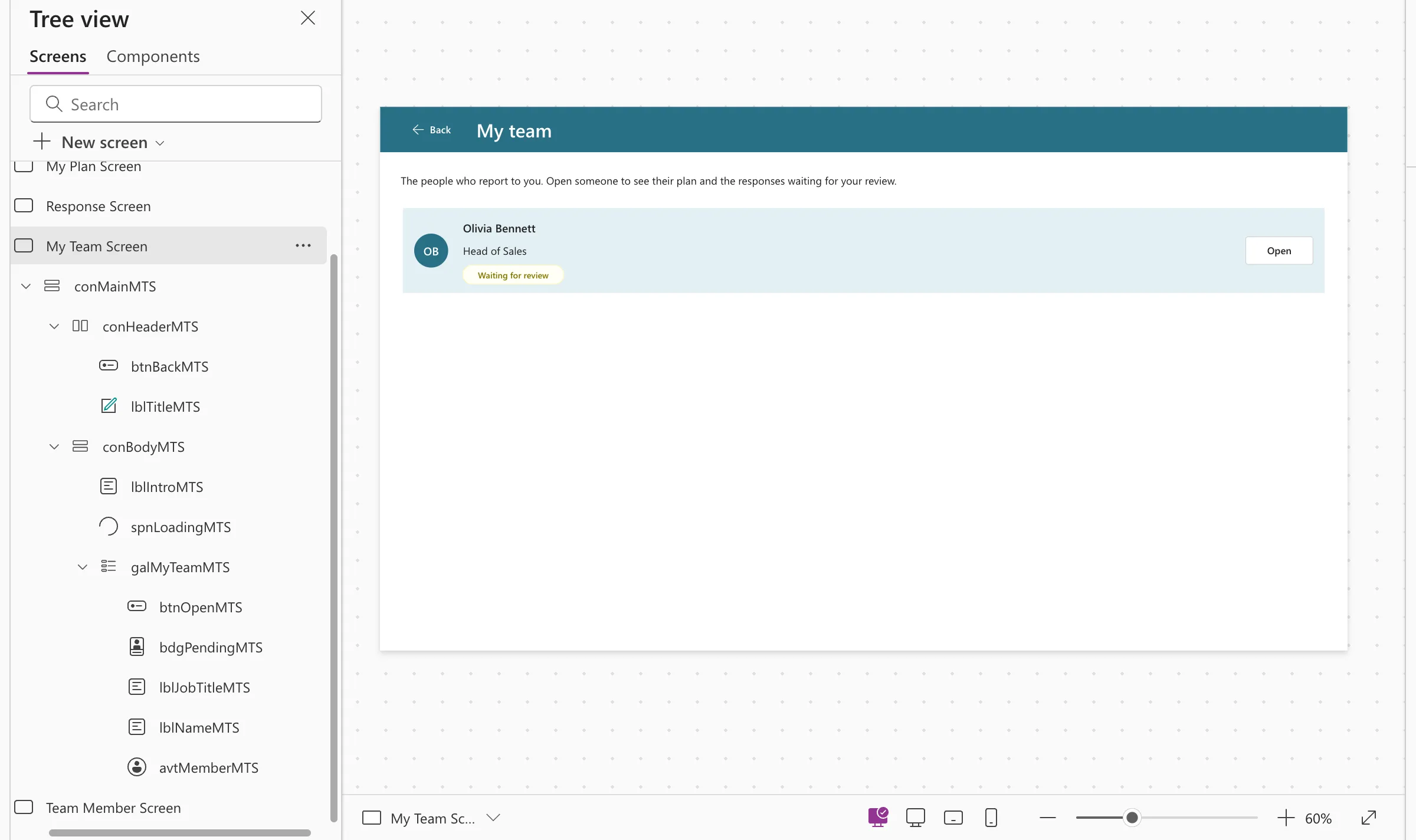
Task: Select btnOpenMTS in tree
Action: tap(201, 608)
